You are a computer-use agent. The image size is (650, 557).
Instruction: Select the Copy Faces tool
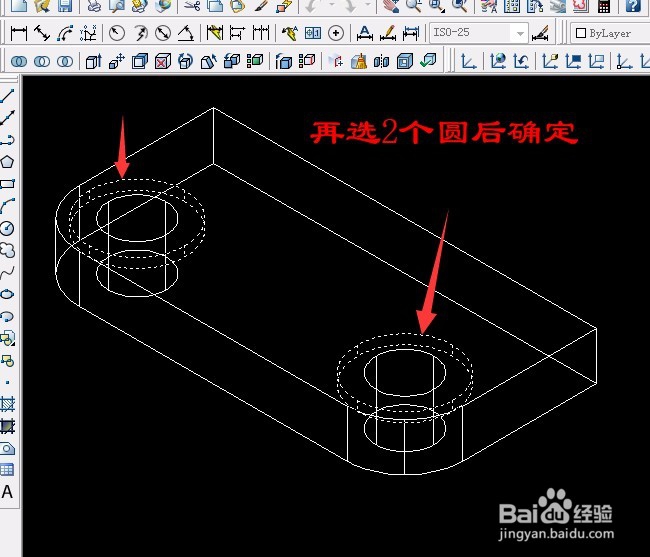[232, 62]
